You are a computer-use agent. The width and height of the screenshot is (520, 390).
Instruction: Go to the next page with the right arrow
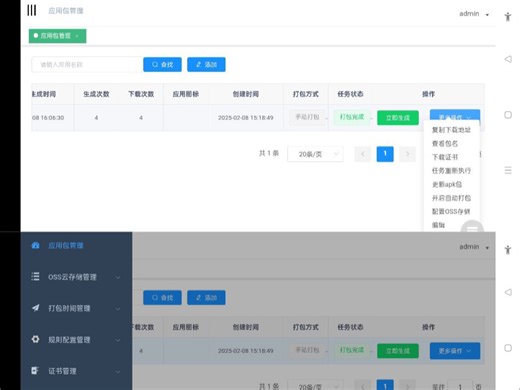[407, 154]
